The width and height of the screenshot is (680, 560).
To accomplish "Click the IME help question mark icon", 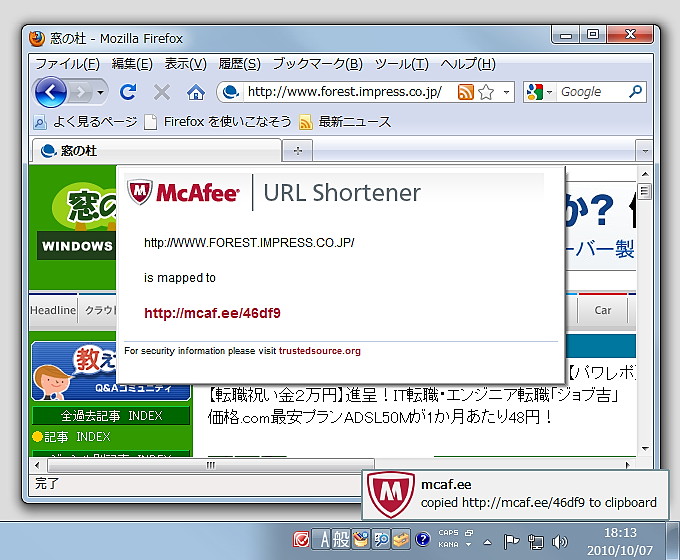I will click(x=423, y=540).
